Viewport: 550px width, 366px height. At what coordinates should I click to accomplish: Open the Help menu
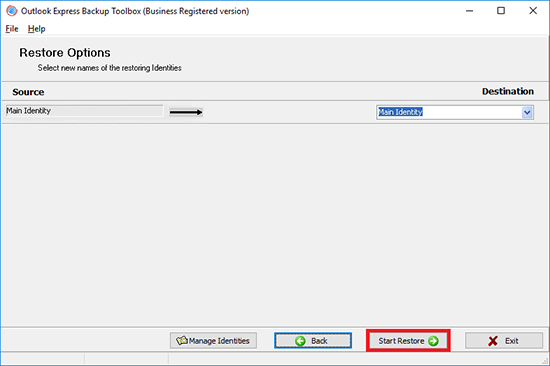tap(36, 29)
